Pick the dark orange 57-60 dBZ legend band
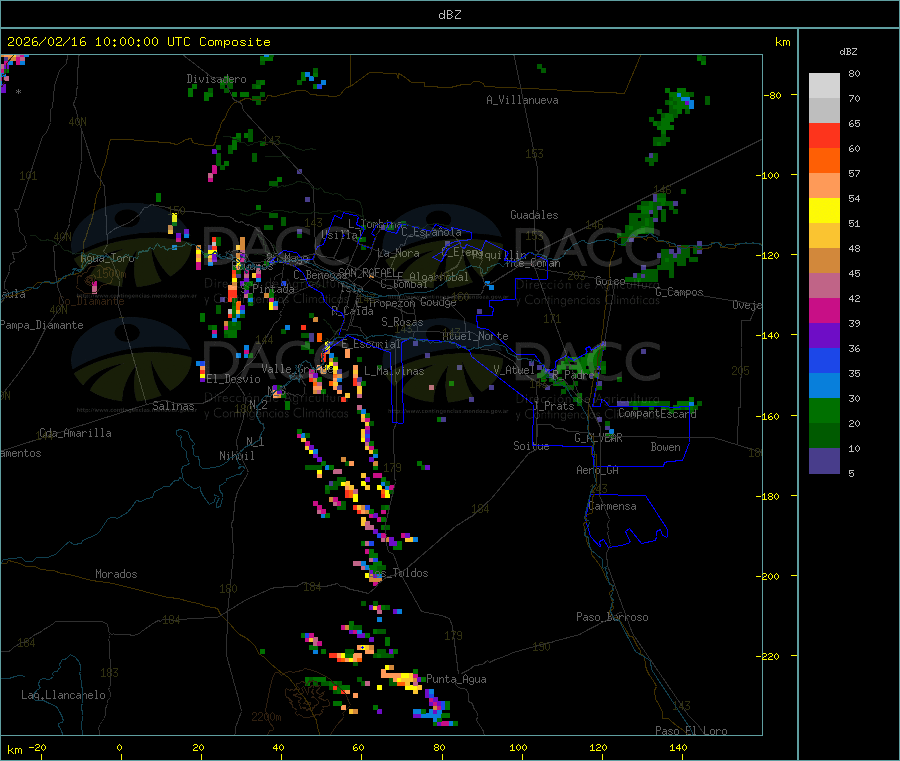Screen dimensions: 900x761 824,161
